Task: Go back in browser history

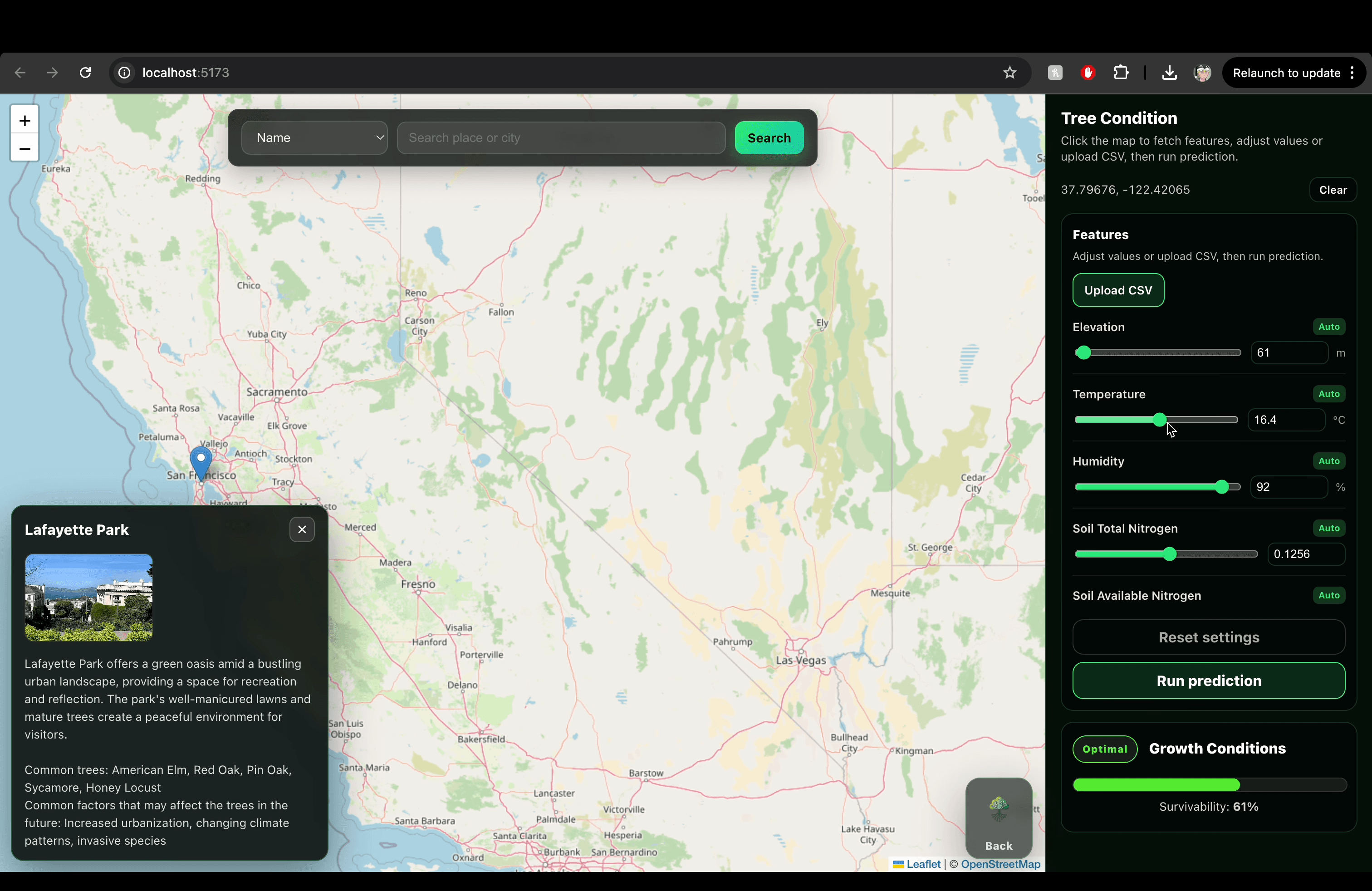Action: (x=20, y=73)
